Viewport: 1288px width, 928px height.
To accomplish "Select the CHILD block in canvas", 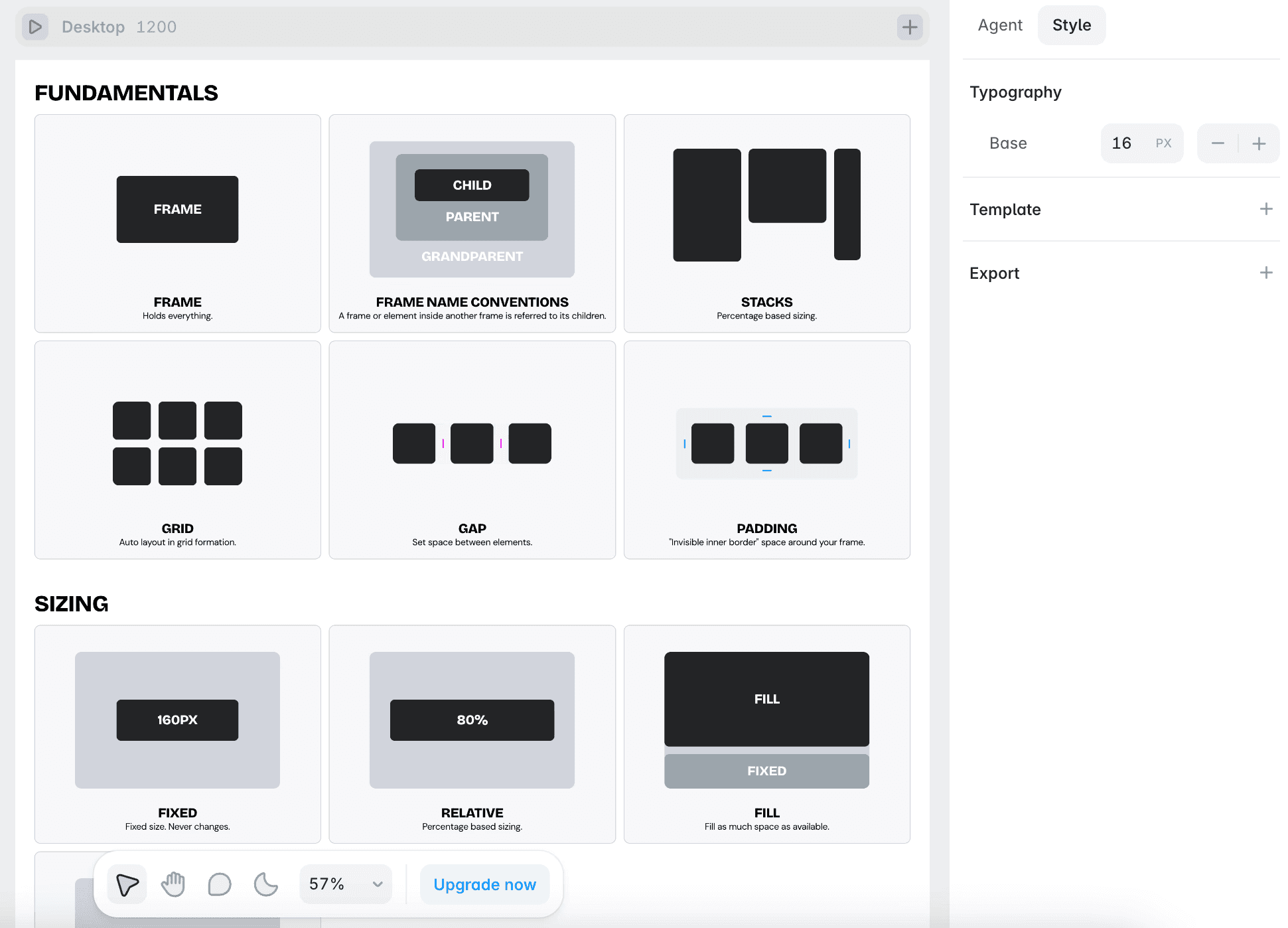I will click(472, 185).
